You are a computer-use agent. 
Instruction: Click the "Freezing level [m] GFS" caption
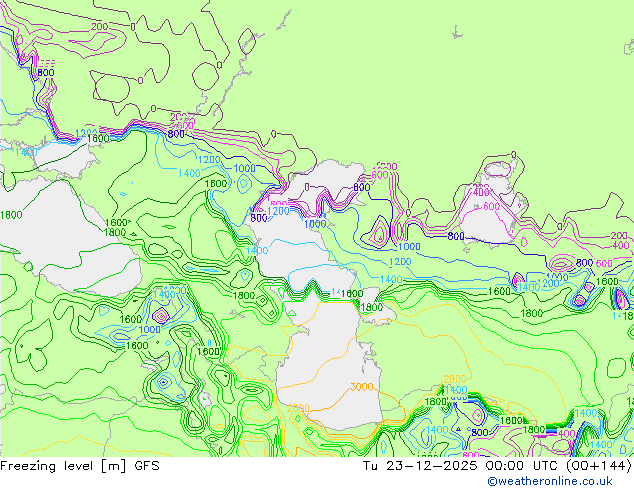(x=80, y=466)
